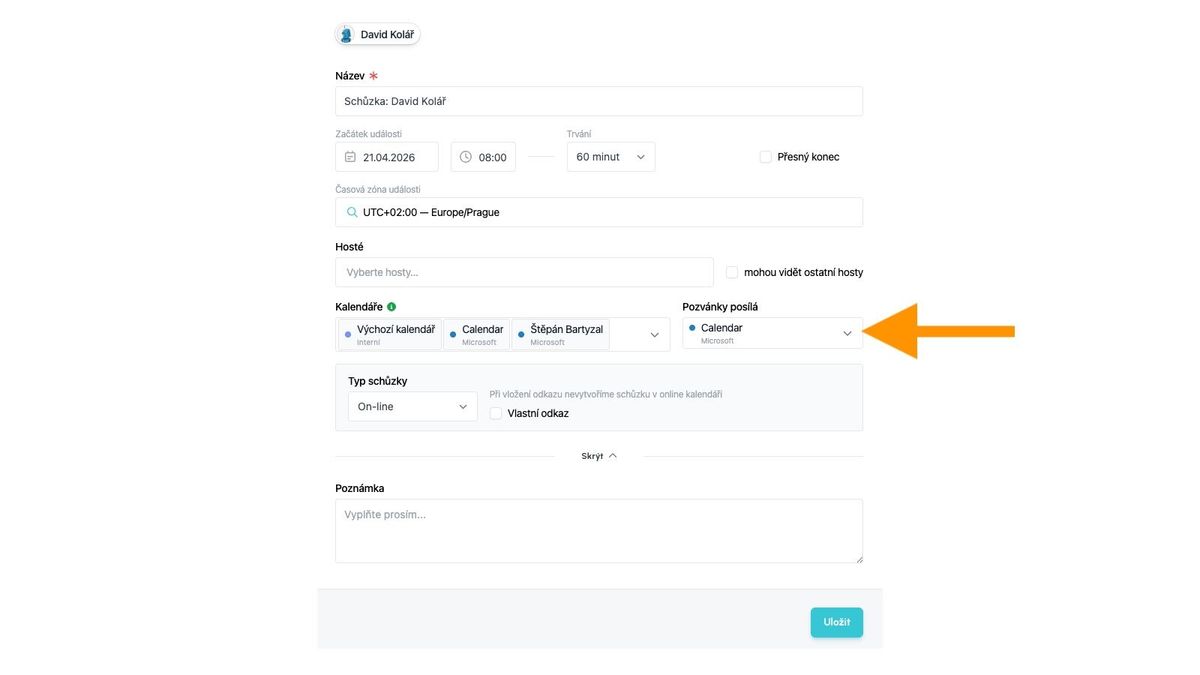
Task: Click the green info icon next to Kalendáře
Action: [x=391, y=307]
